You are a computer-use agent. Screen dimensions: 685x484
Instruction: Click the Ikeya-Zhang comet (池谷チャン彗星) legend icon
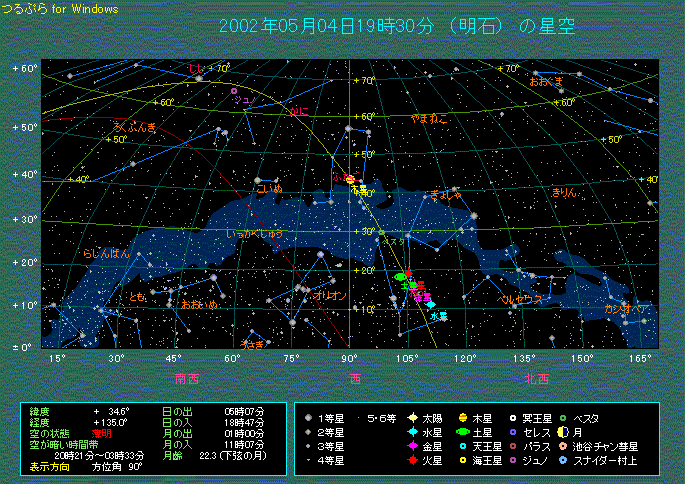pos(564,446)
